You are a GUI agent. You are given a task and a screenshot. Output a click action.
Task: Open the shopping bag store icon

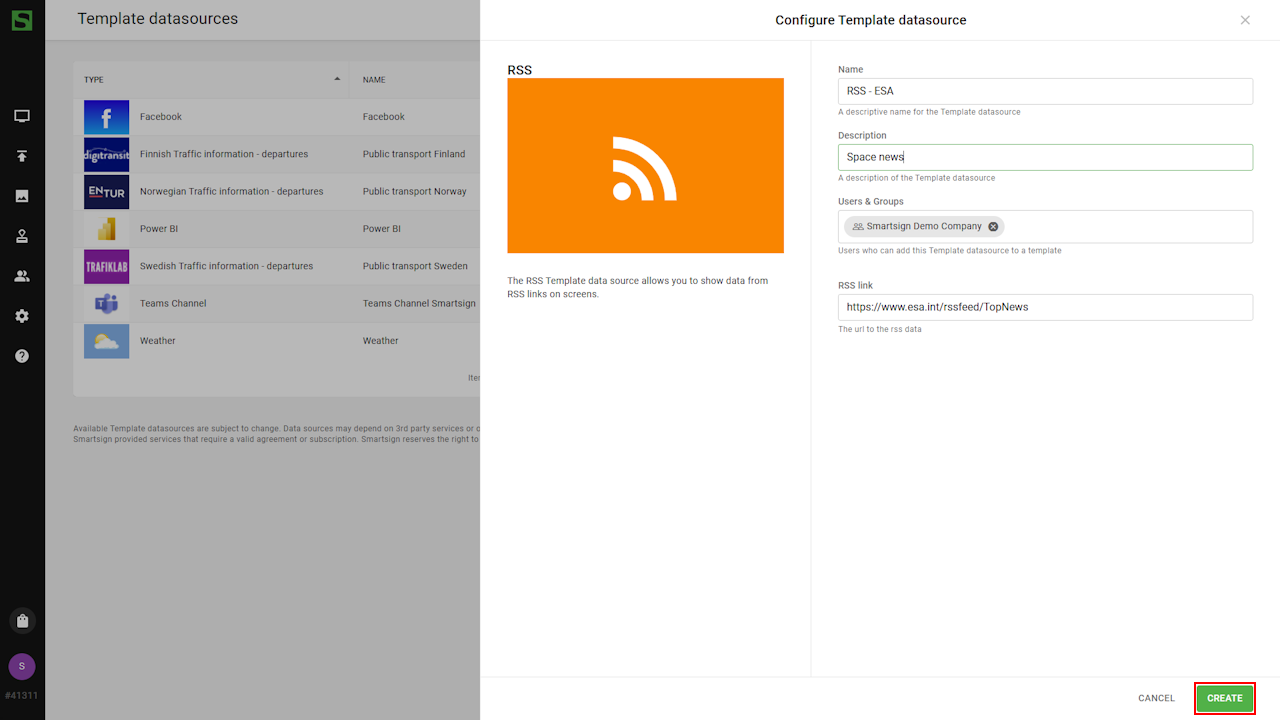(x=22, y=621)
